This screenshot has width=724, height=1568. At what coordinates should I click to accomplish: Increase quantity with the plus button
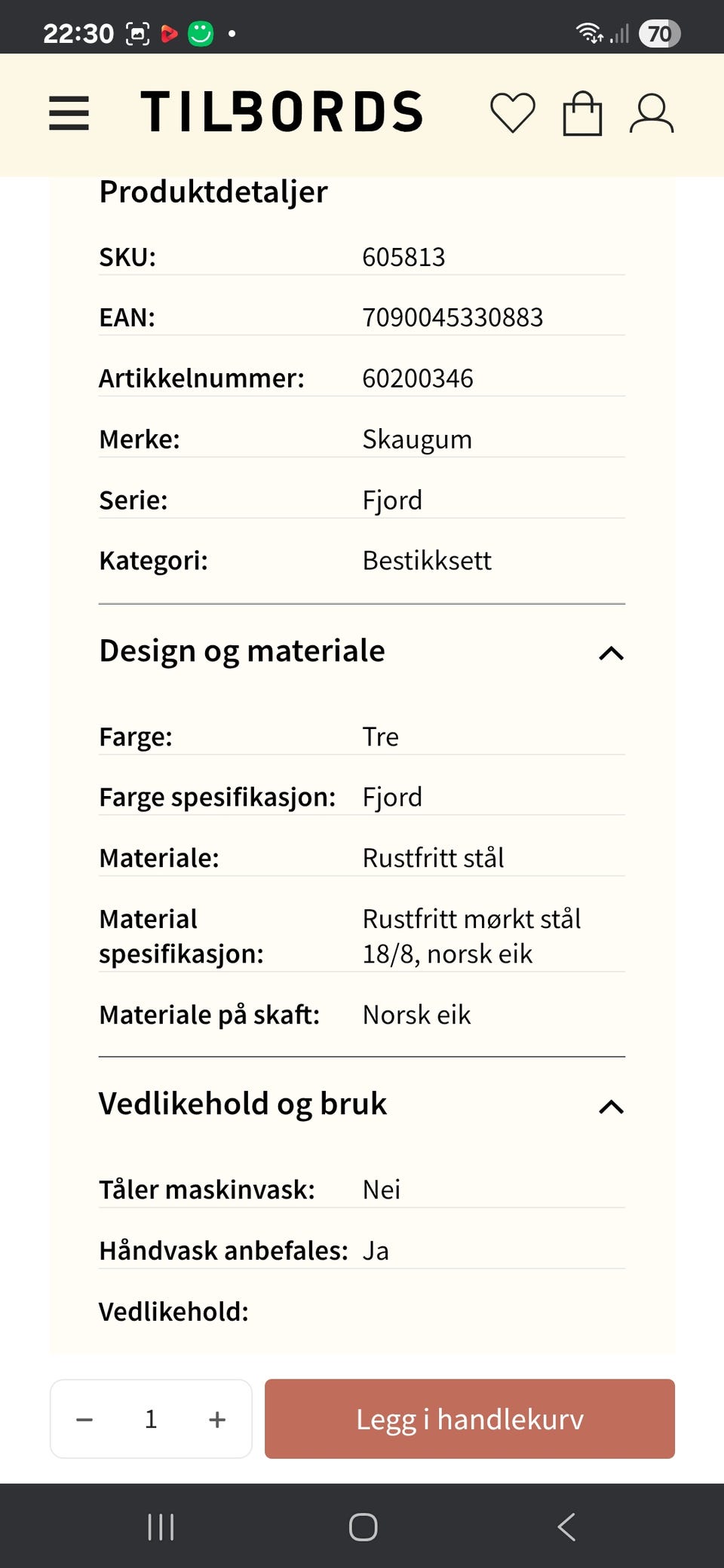216,1419
